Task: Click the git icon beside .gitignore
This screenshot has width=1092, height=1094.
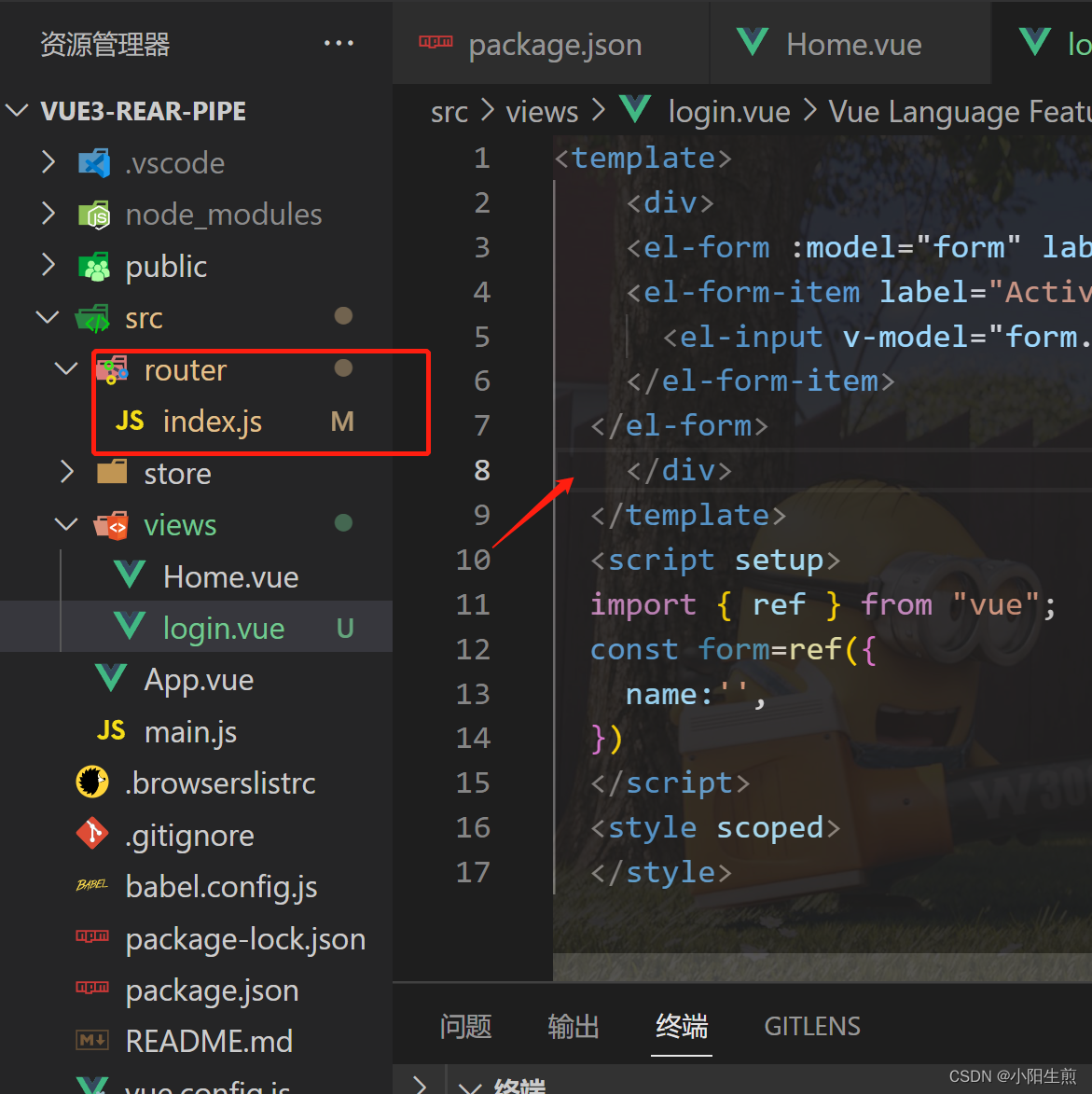Action: (91, 835)
